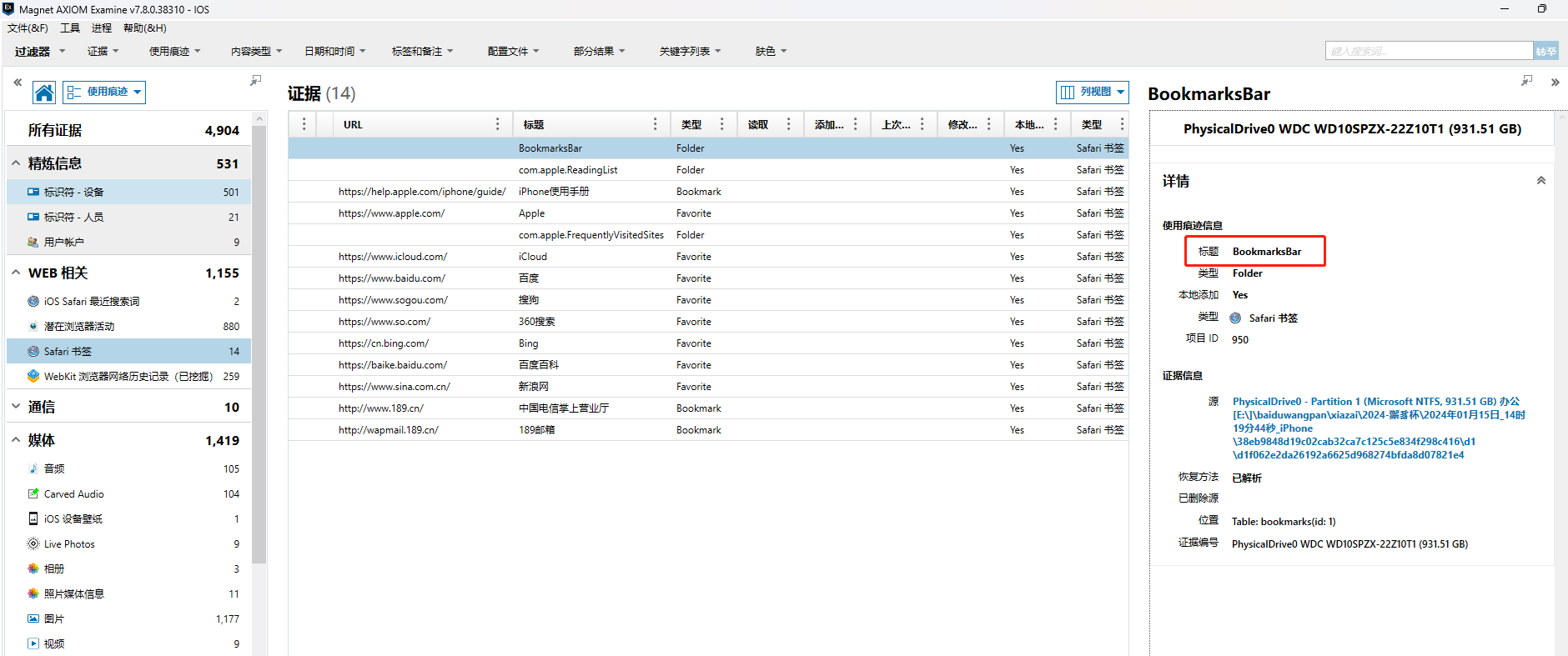Open the 使用痕迹 filter dropdown in the toolbar
This screenshot has width=1568, height=656.
175,51
